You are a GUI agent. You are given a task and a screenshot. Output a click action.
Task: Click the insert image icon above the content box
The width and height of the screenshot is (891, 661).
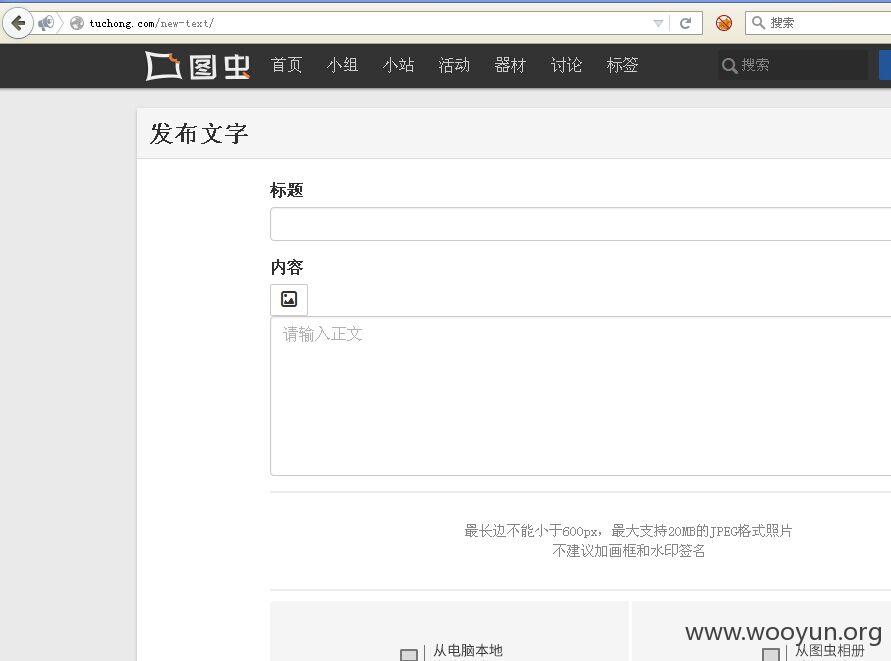pyautogui.click(x=289, y=300)
